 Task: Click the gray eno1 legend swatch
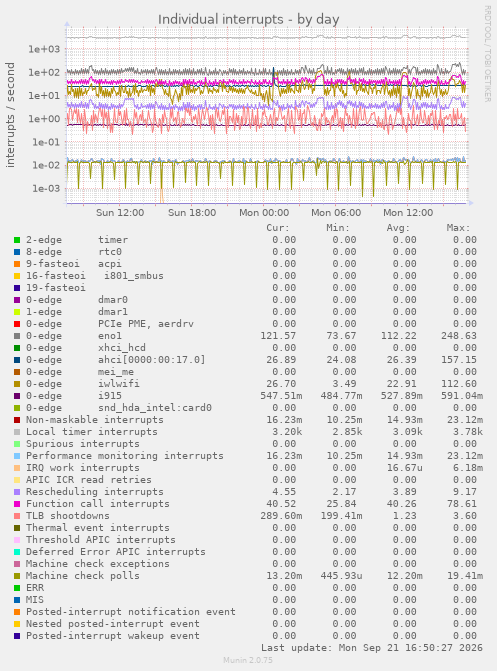click(x=17, y=336)
